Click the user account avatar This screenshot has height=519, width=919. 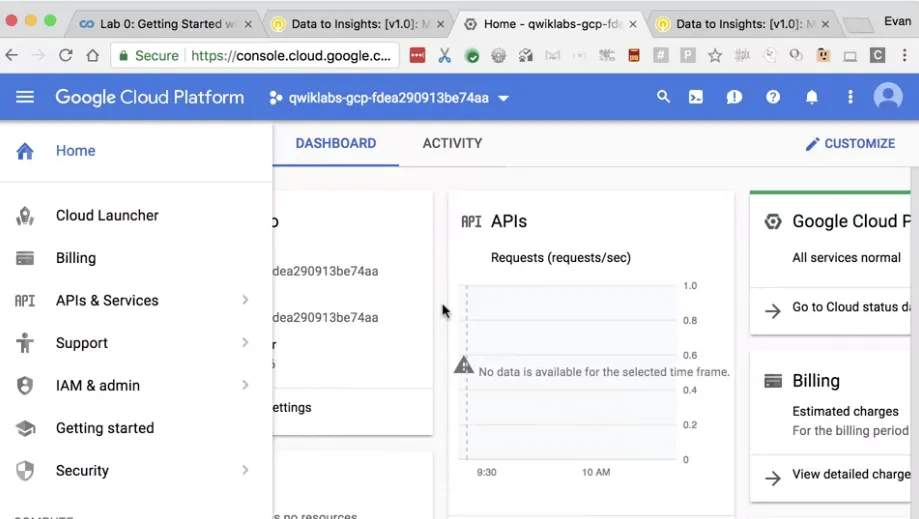[888, 96]
